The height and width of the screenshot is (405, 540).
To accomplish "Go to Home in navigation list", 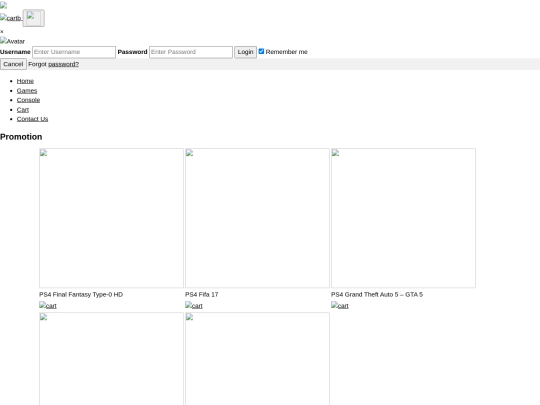I will tap(25, 81).
